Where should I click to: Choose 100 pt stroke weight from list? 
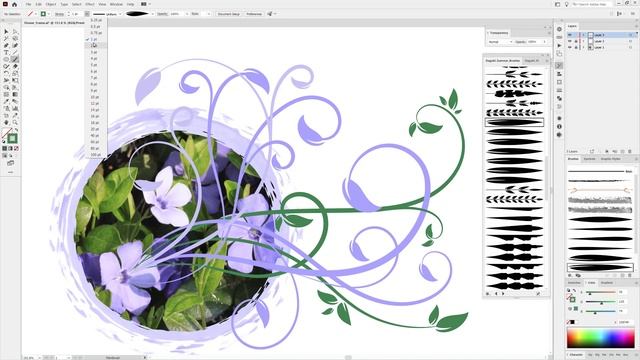pyautogui.click(x=96, y=155)
